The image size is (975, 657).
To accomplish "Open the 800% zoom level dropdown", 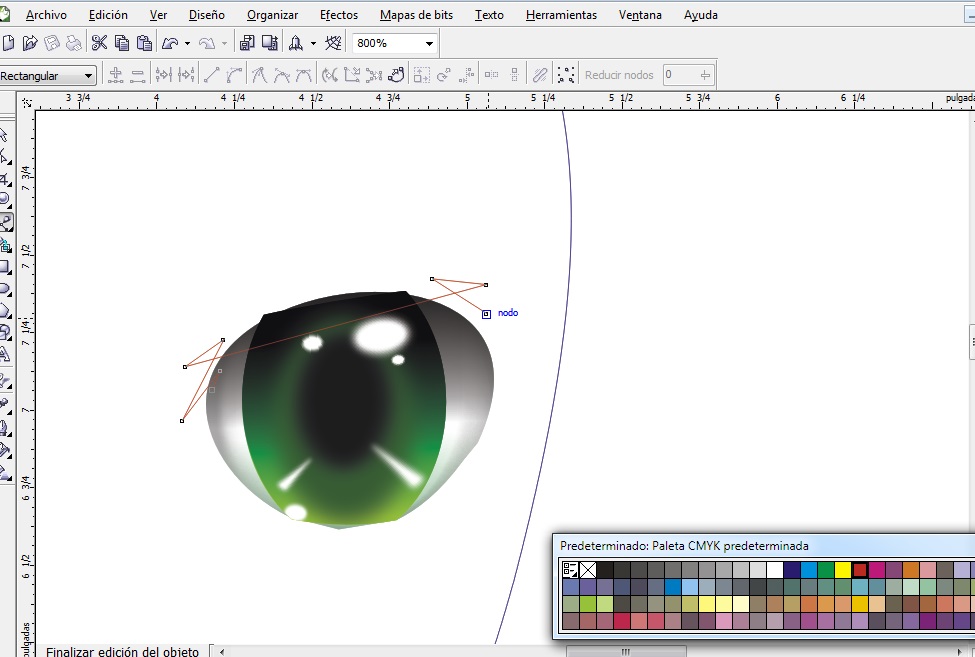I will (x=429, y=44).
